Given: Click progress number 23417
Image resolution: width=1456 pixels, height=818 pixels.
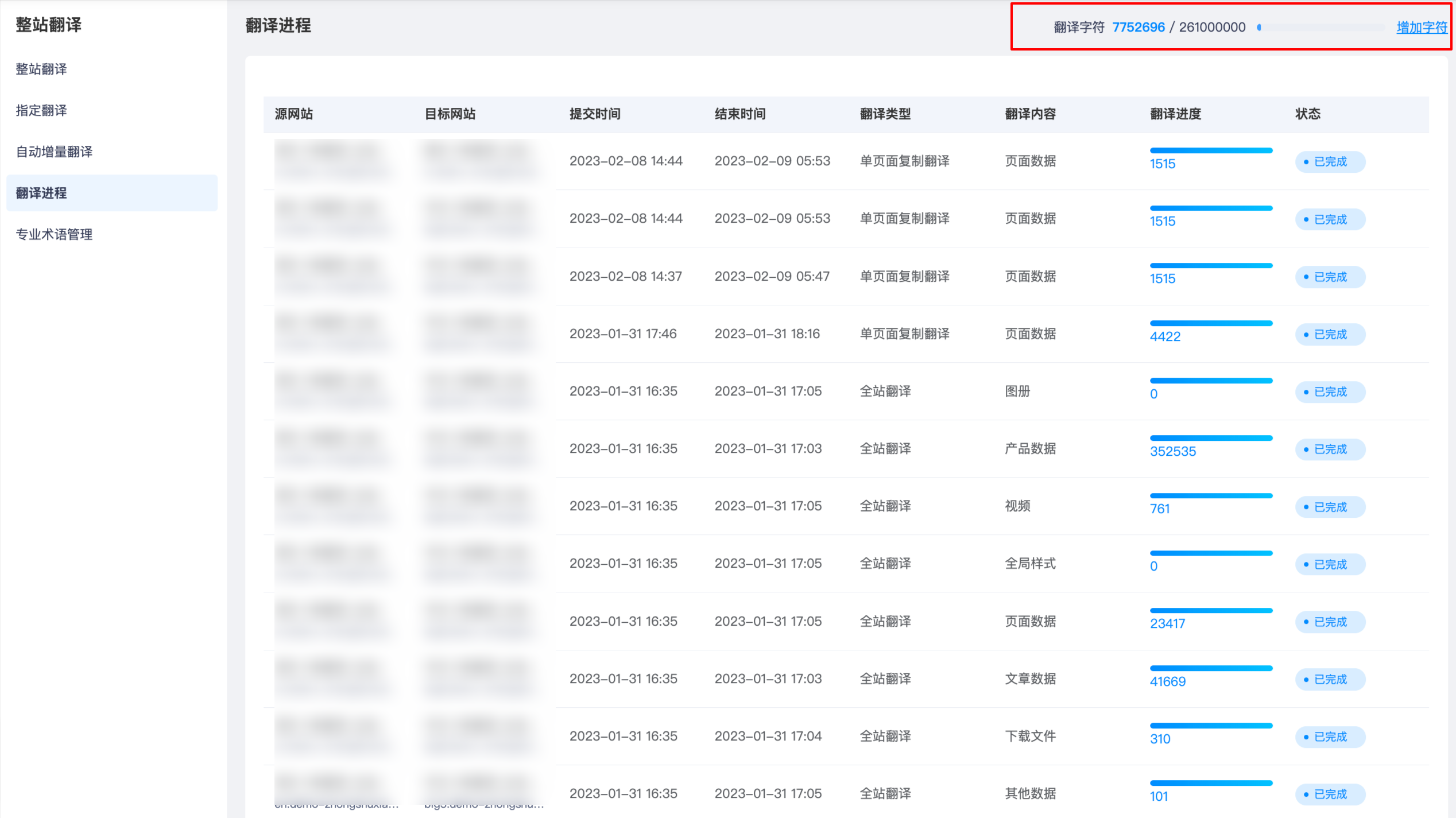Looking at the screenshot, I should coord(1167,623).
